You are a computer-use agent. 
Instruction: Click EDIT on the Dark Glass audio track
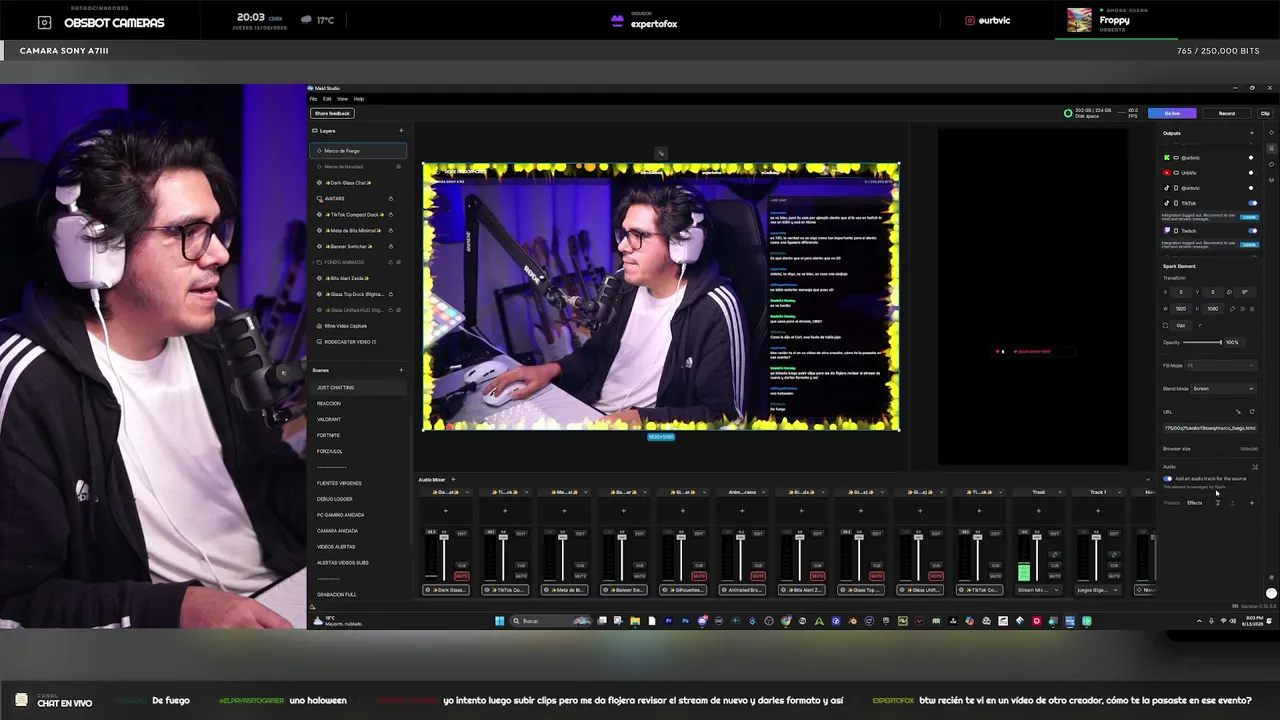(x=462, y=534)
